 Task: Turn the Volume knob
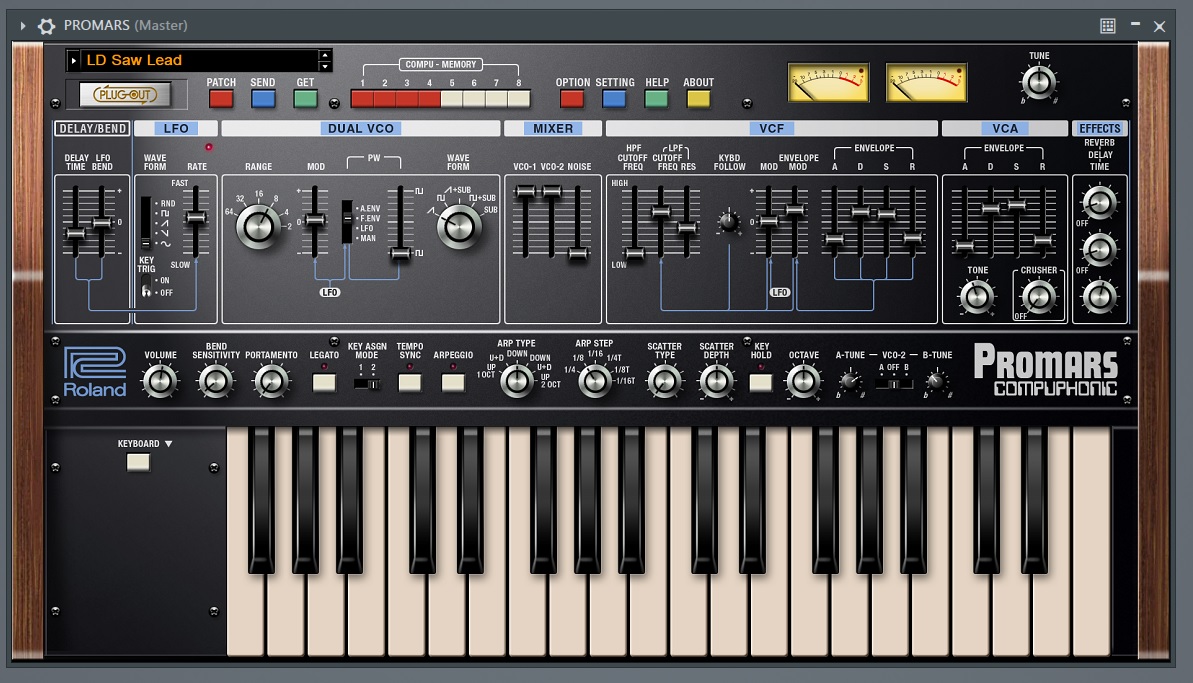(160, 381)
